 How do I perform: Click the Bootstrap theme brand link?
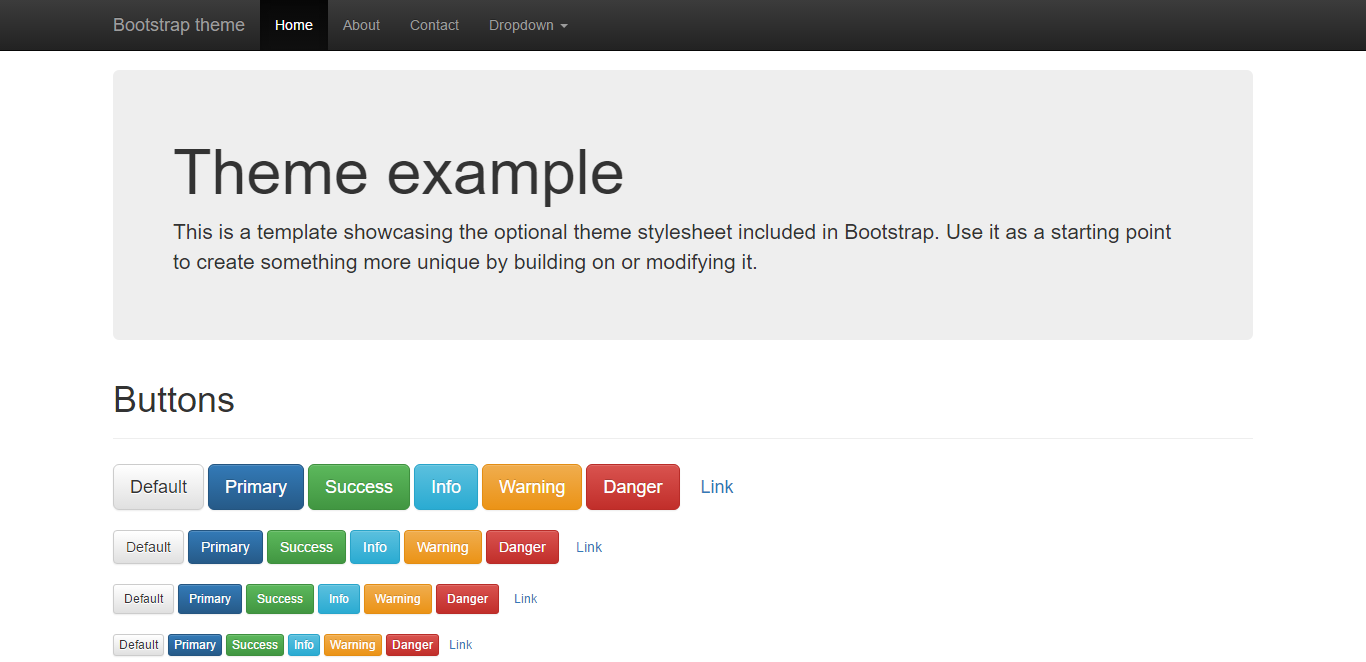click(179, 25)
